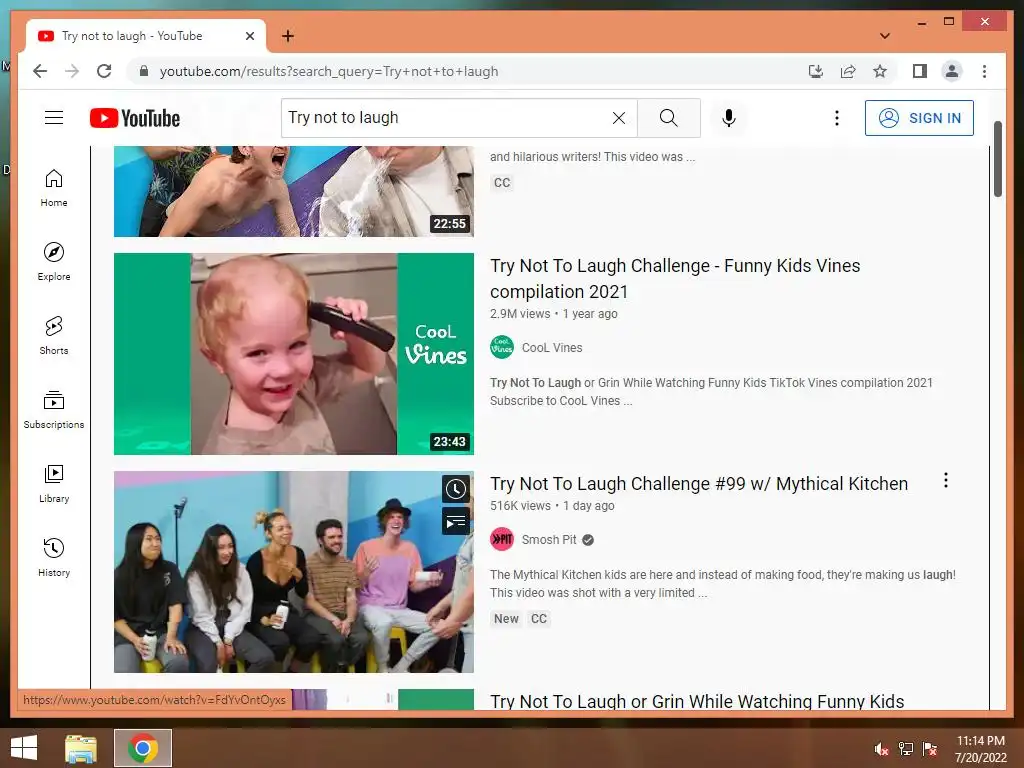View site information via lock icon
The height and width of the screenshot is (768, 1024).
(144, 71)
